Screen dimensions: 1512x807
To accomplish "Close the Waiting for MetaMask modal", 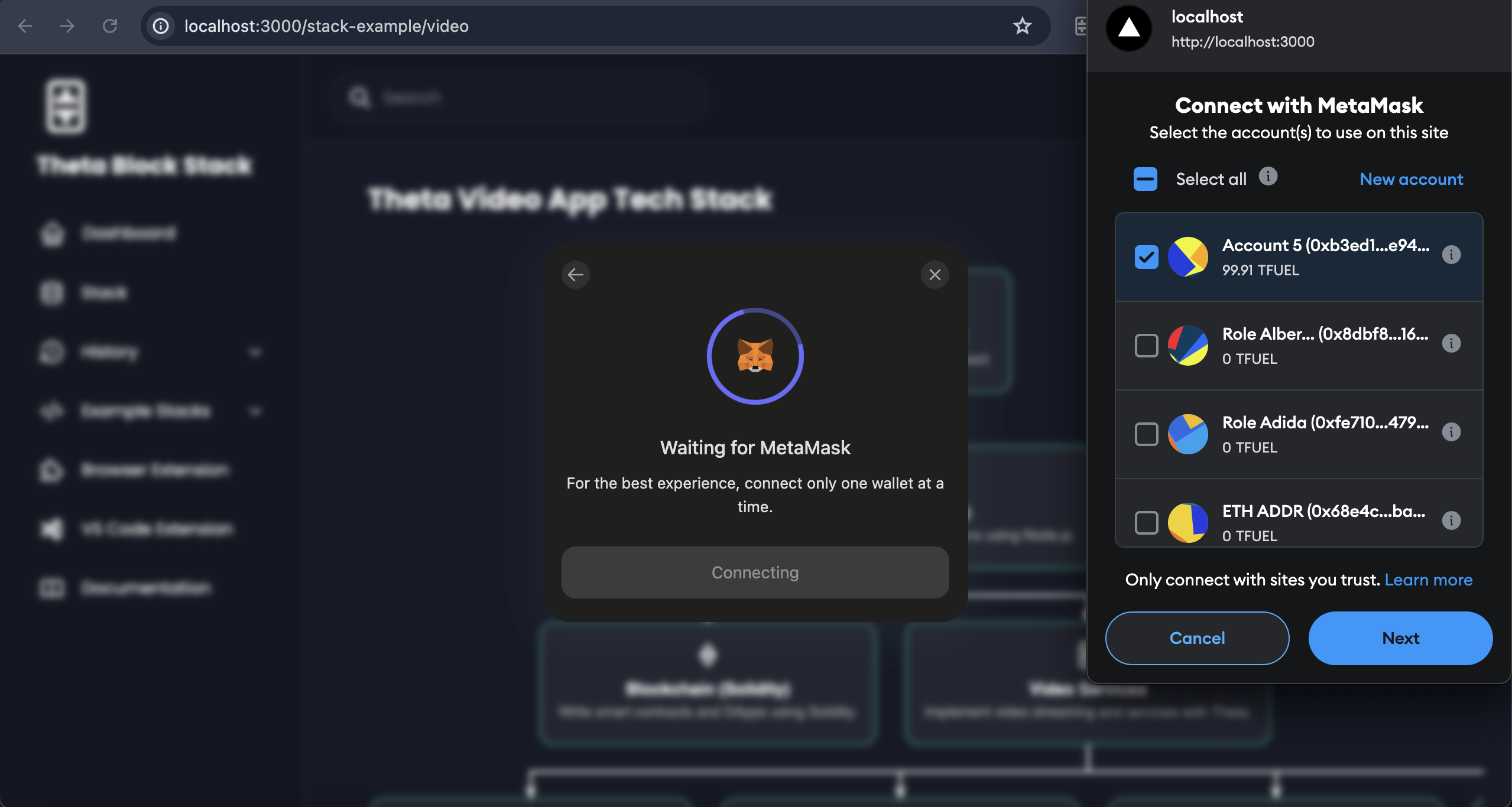I will pos(935,275).
